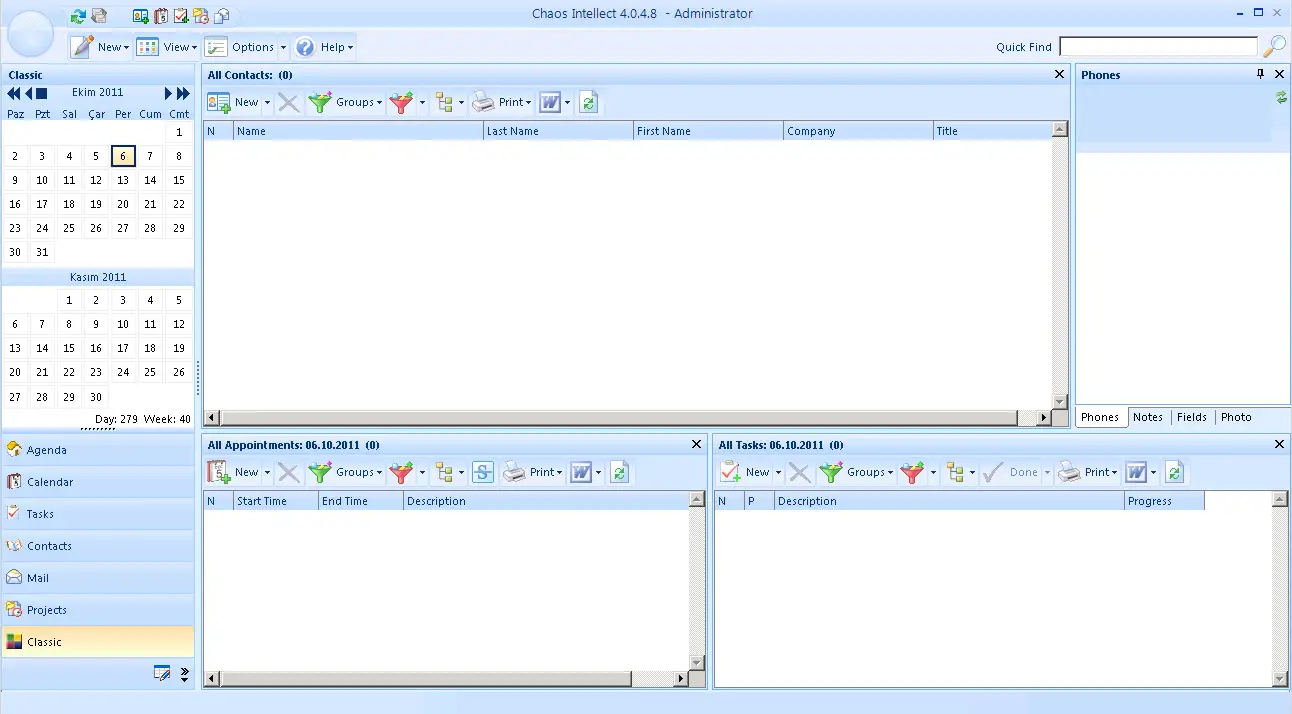Screen dimensions: 1292x714
Task: Click the gray icon beside the sync arrows
Action: coord(99,15)
